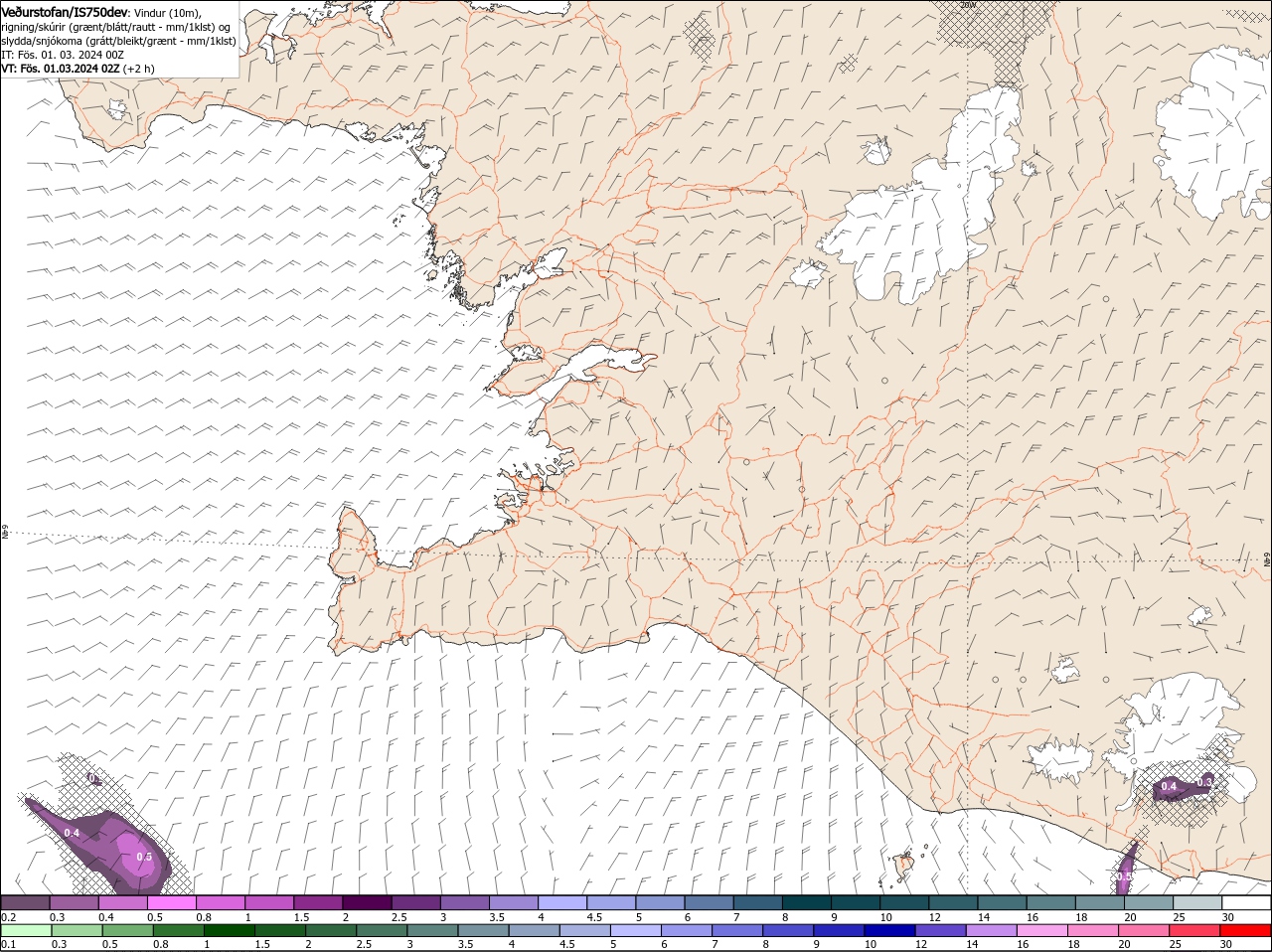Select upper legend swatch between 1 and 1.5
1272x952 pixels.
[269, 902]
